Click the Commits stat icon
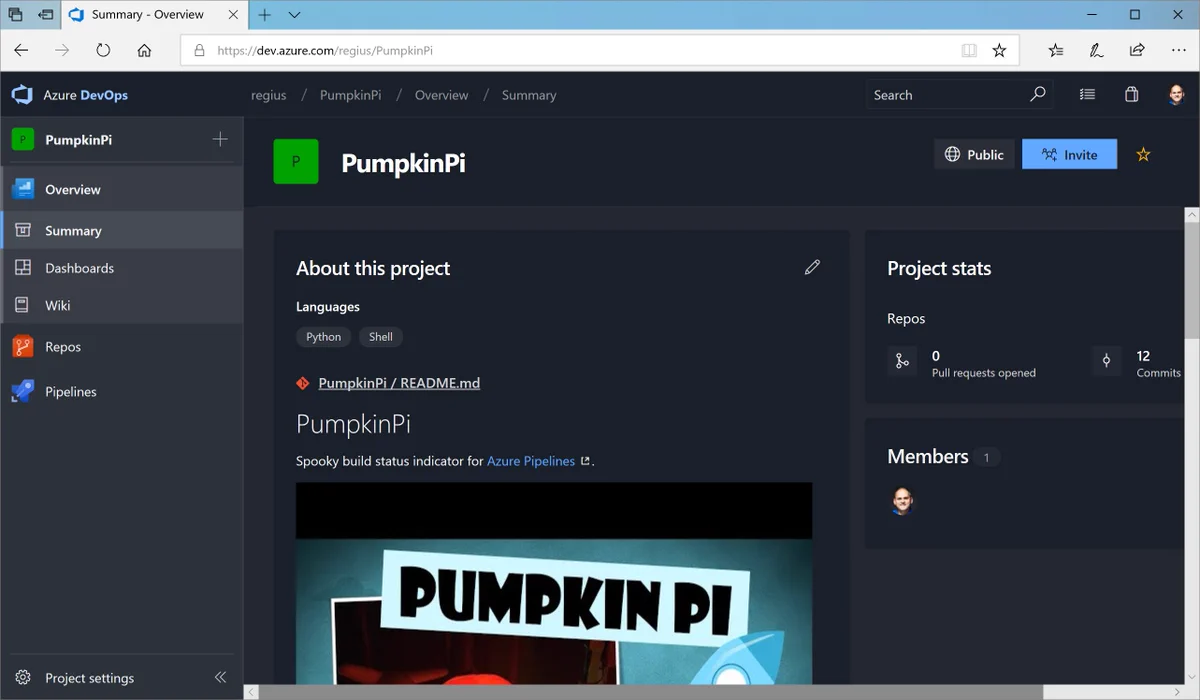Image resolution: width=1200 pixels, height=700 pixels. (1106, 361)
